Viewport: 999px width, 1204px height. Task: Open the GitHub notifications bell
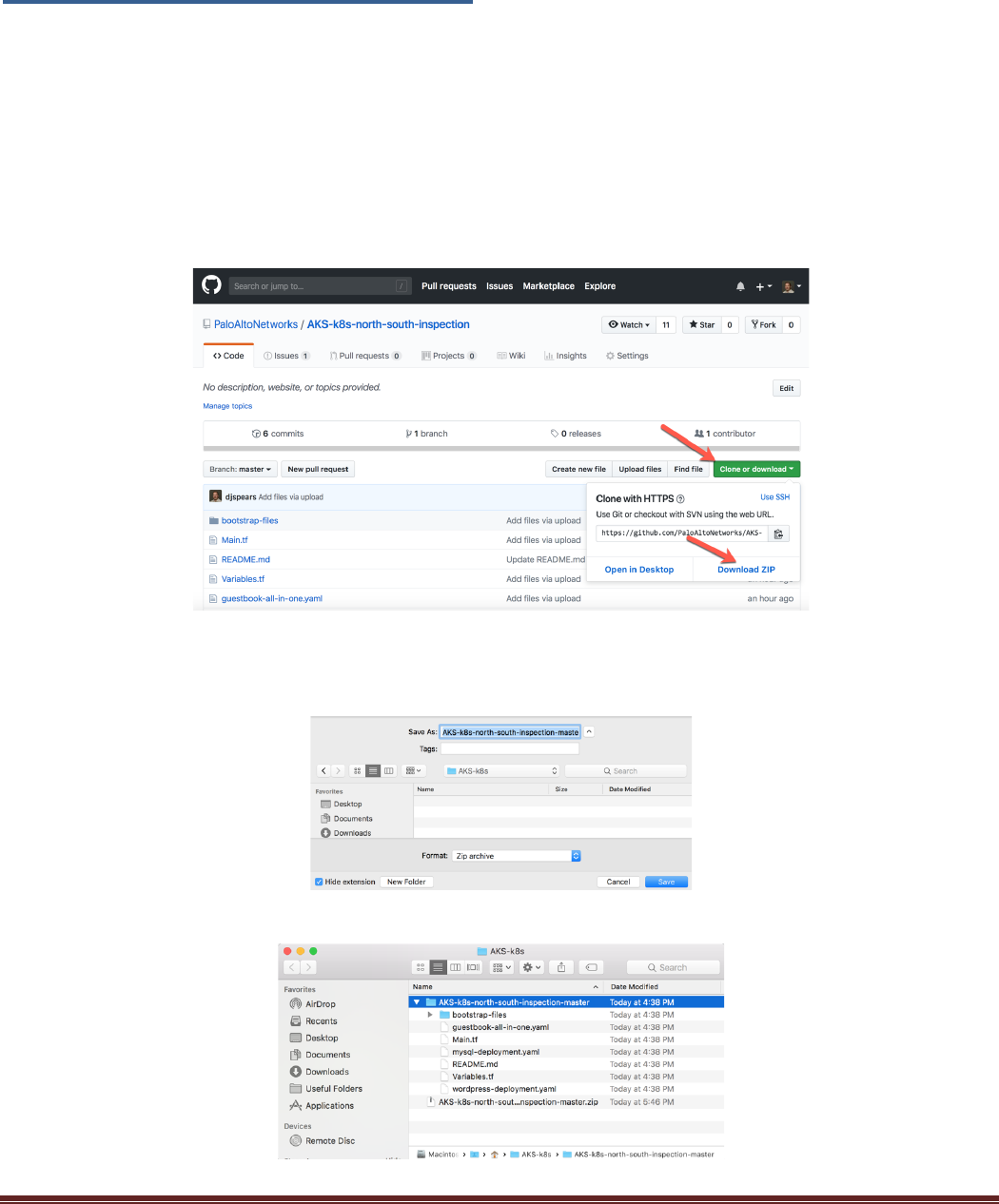[x=740, y=286]
